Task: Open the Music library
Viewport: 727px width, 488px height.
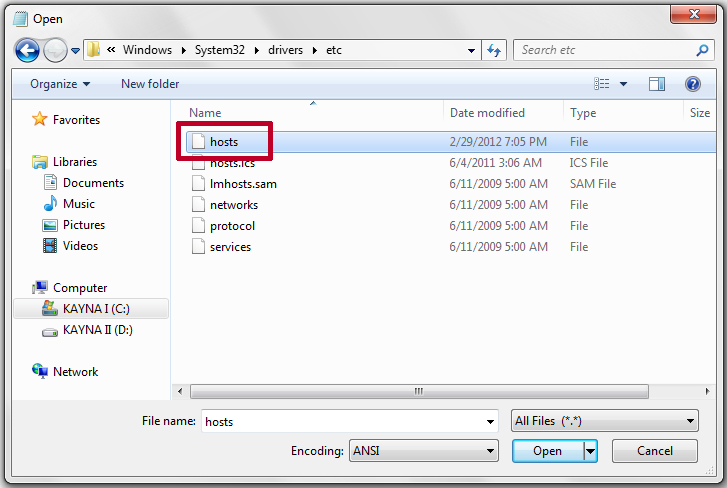Action: coord(78,203)
